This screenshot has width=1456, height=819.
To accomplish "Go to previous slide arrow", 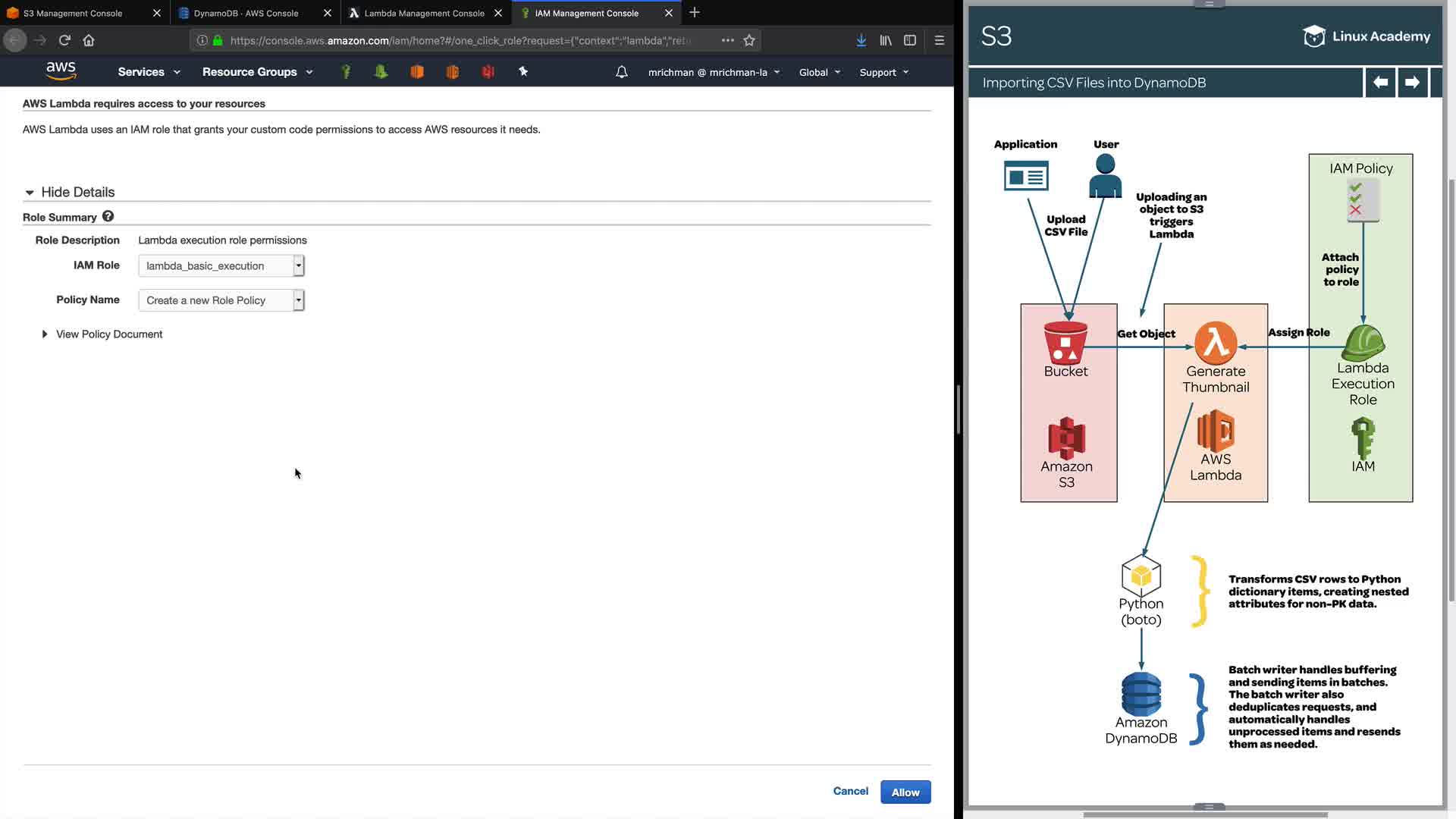I will pos(1380,83).
